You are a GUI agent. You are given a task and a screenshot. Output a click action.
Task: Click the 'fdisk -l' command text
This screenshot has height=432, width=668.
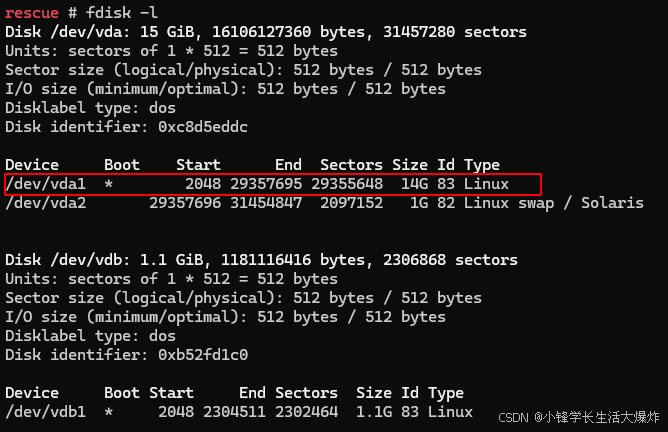tap(121, 13)
